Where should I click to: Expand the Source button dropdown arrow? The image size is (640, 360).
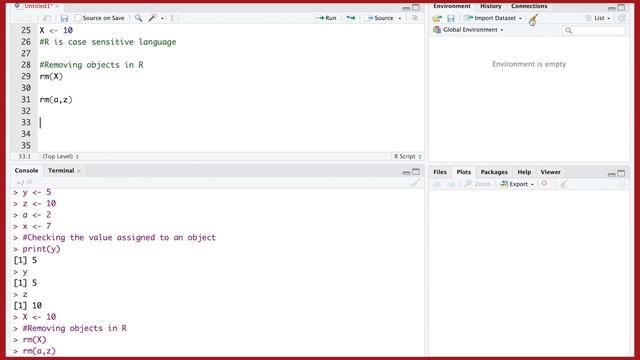coord(400,18)
